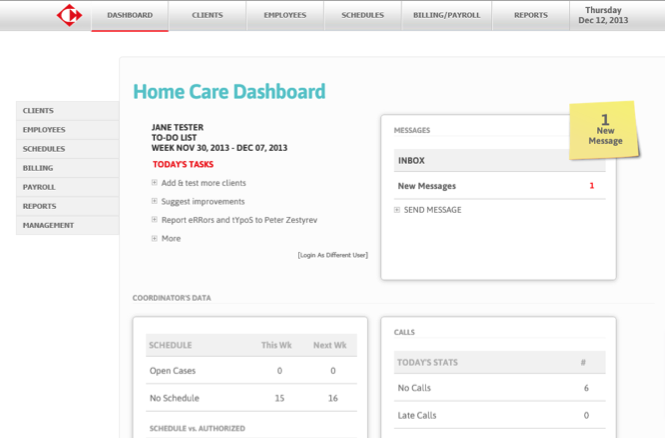The height and width of the screenshot is (438, 665).
Task: Click the yellow '1 New Message' sticky note
Action: (604, 131)
